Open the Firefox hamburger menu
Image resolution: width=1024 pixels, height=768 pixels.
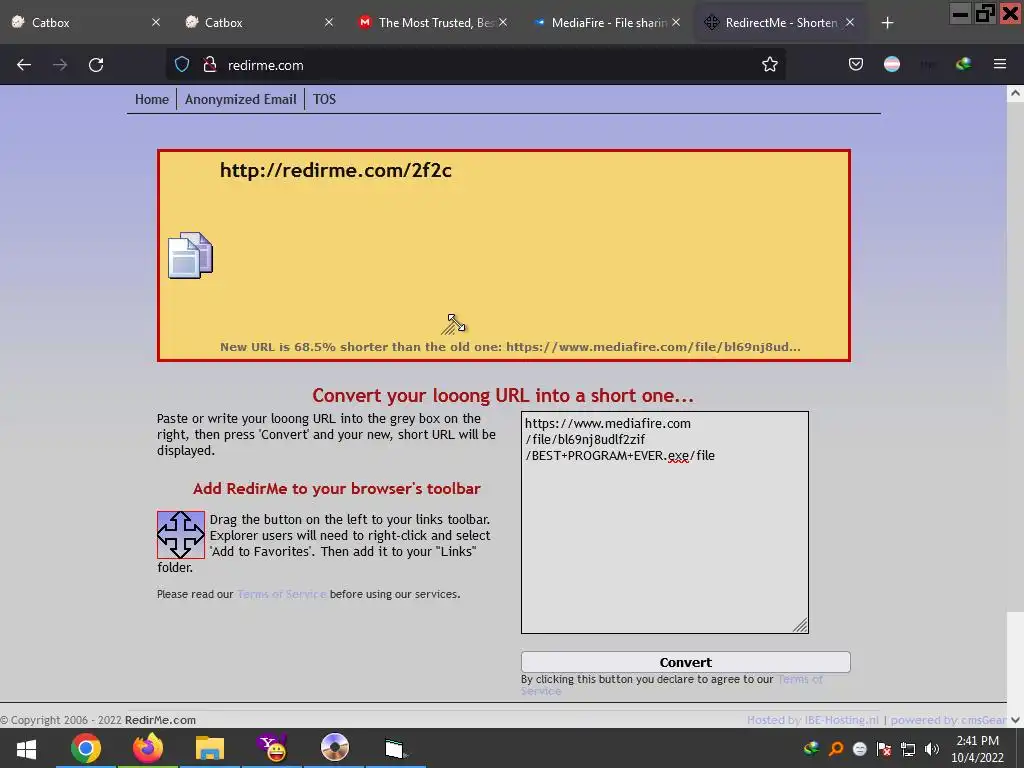click(1000, 64)
